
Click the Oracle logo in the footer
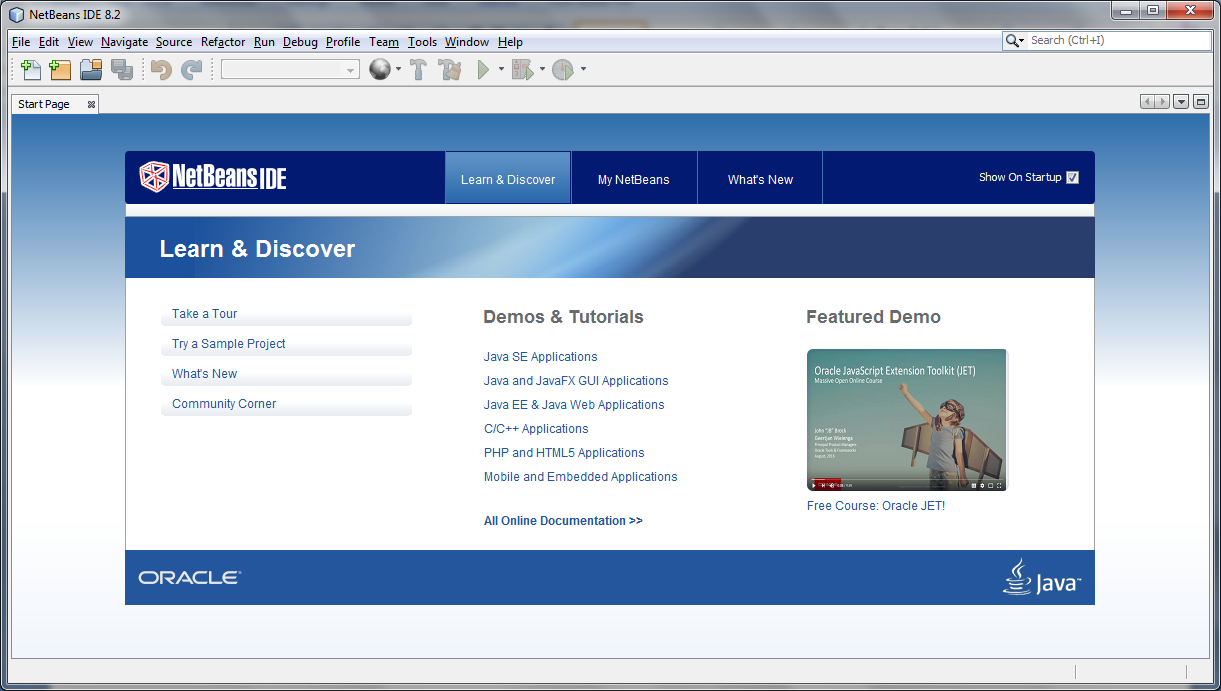[x=190, y=578]
